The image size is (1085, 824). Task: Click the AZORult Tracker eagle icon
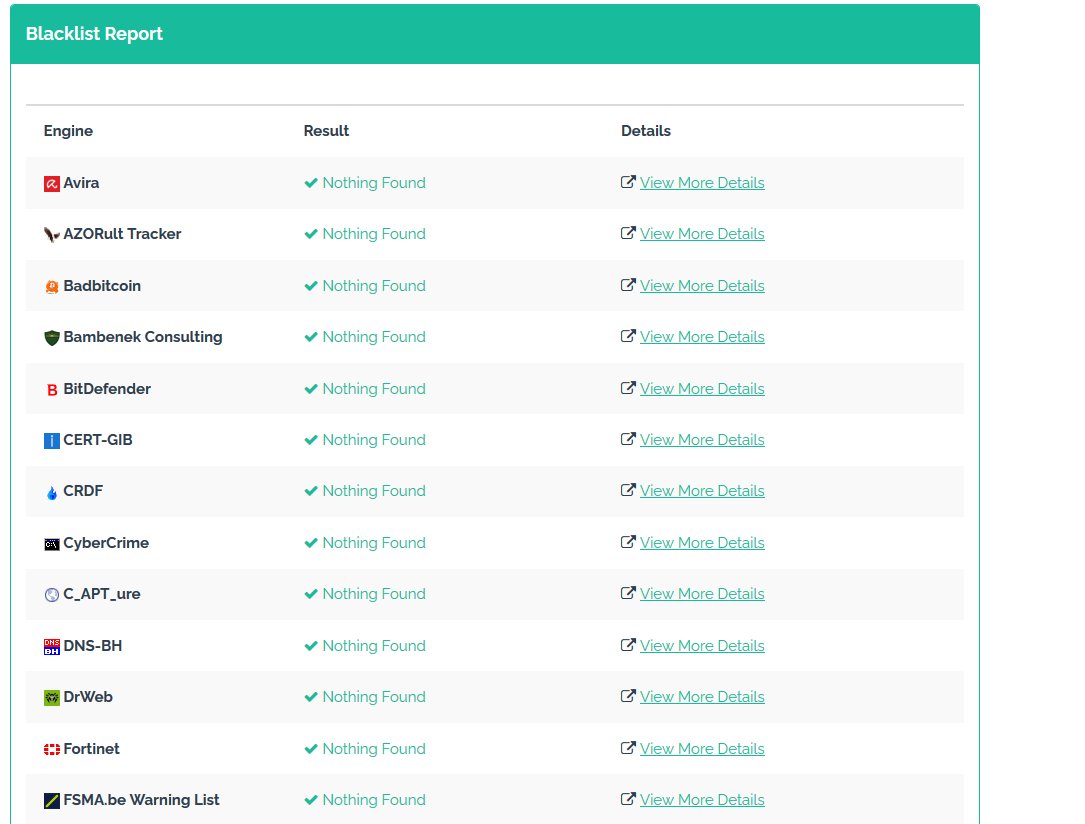52,235
